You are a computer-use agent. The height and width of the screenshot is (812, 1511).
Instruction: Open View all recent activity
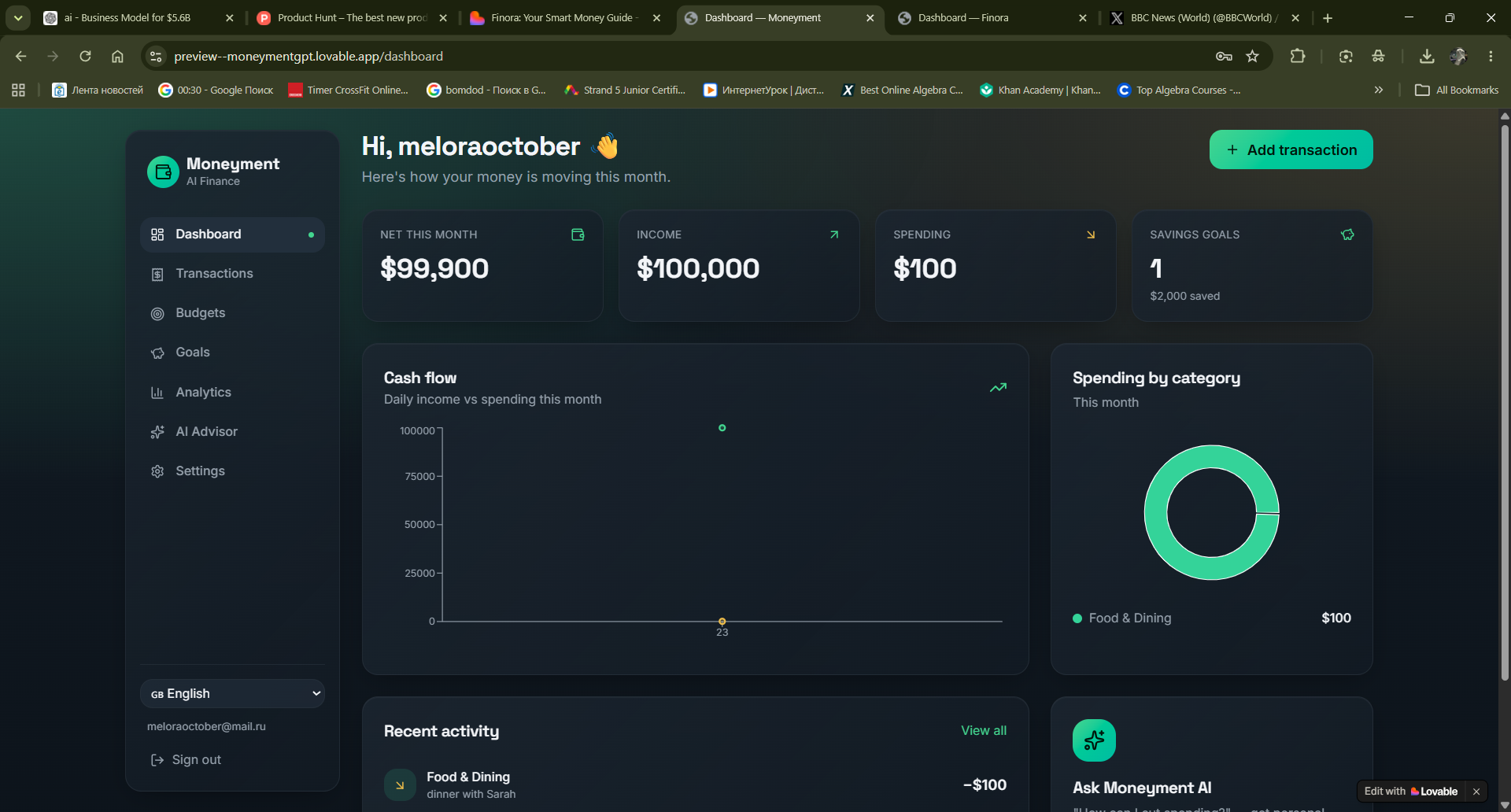click(x=983, y=730)
